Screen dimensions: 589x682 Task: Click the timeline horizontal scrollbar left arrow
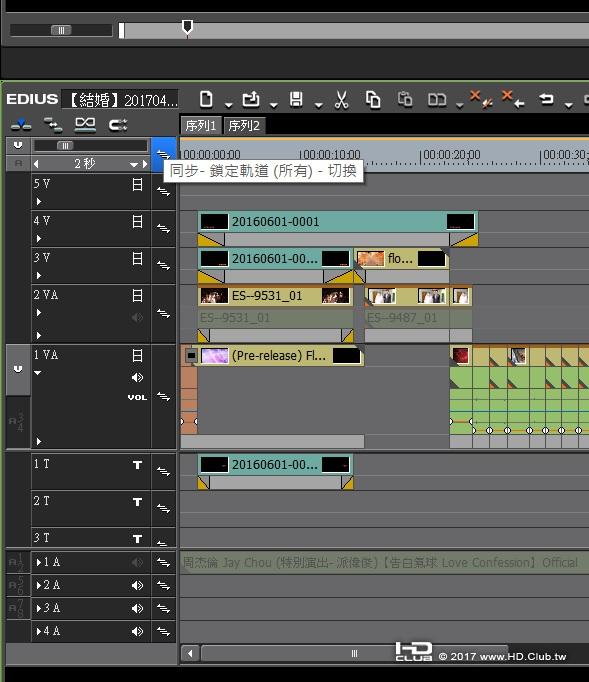(x=191, y=653)
